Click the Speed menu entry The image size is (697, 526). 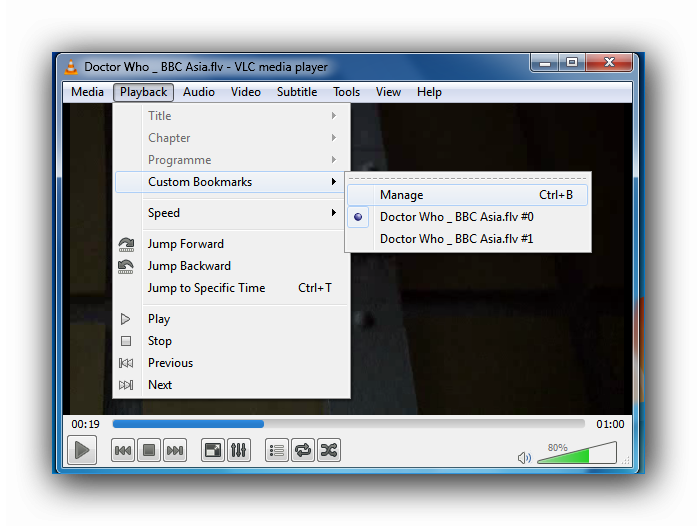231,213
